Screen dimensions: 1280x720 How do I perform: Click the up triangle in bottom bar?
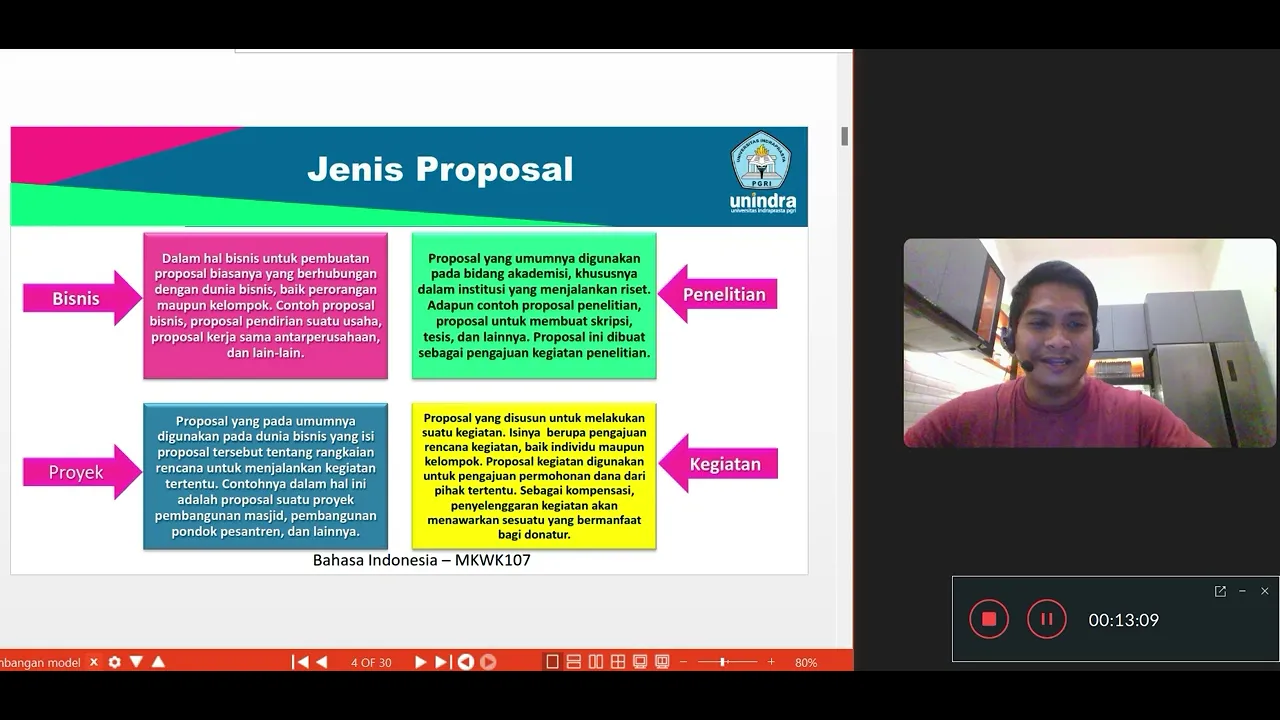(158, 662)
